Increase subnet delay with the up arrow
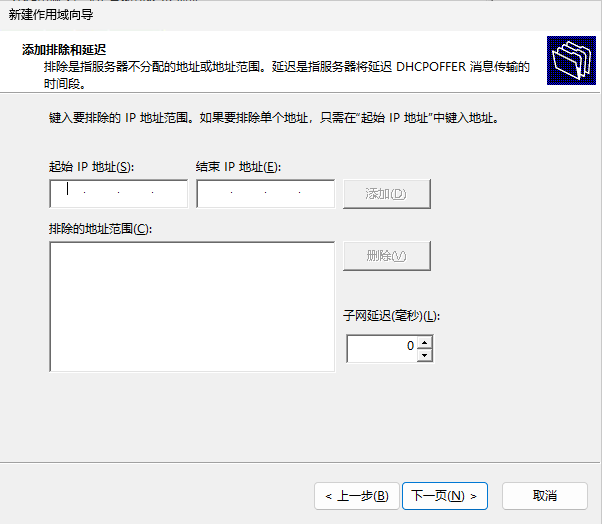The width and height of the screenshot is (602, 524). [x=425, y=342]
